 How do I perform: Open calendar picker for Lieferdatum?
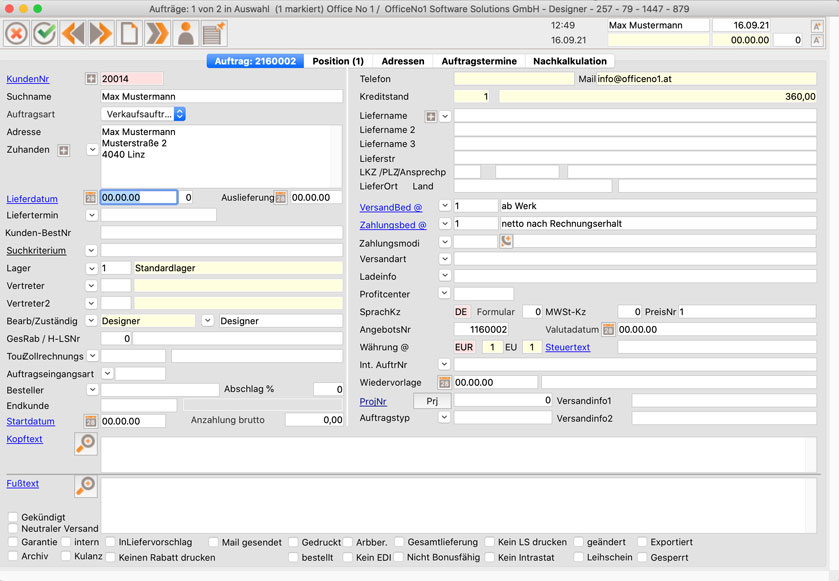tap(90, 198)
